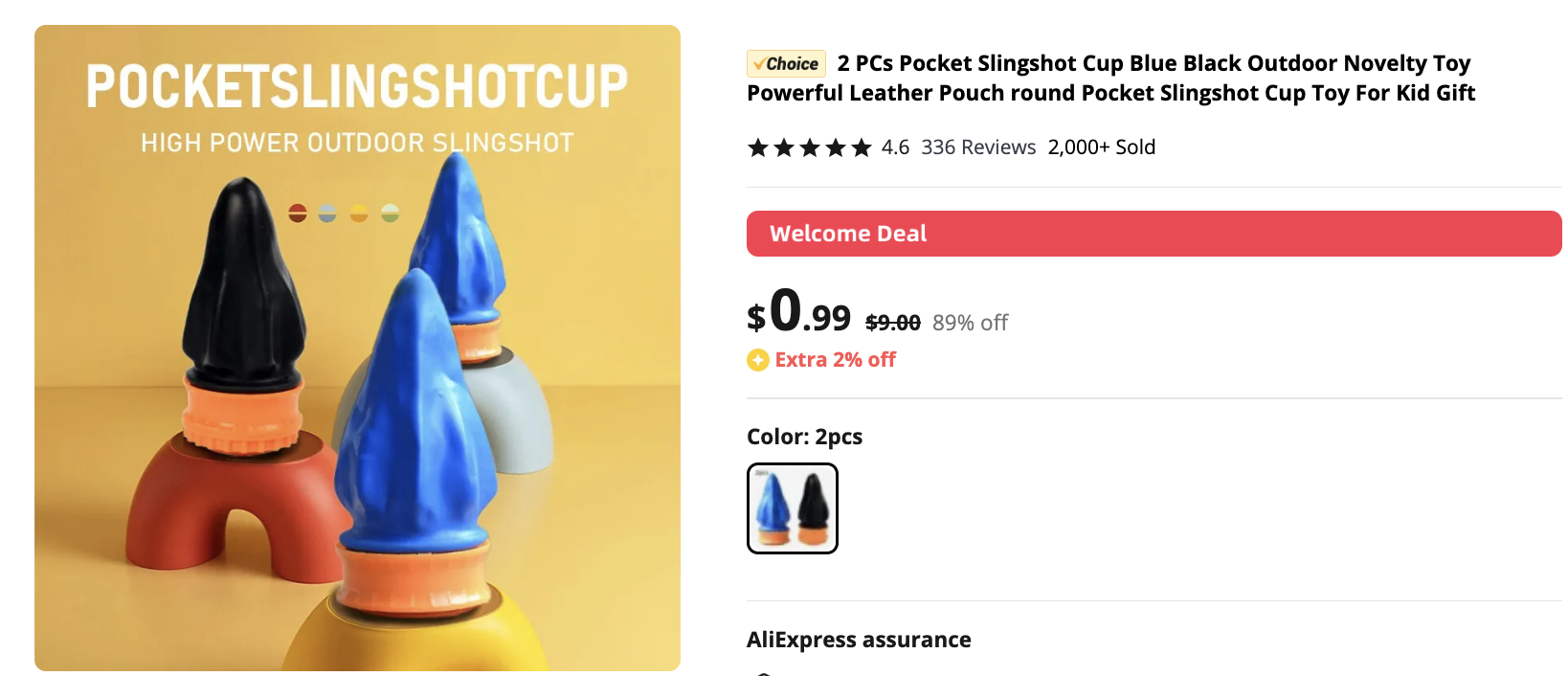This screenshot has width=1568, height=676.
Task: Choose the 2pcs blue and black color thumbnail
Action: tap(793, 508)
